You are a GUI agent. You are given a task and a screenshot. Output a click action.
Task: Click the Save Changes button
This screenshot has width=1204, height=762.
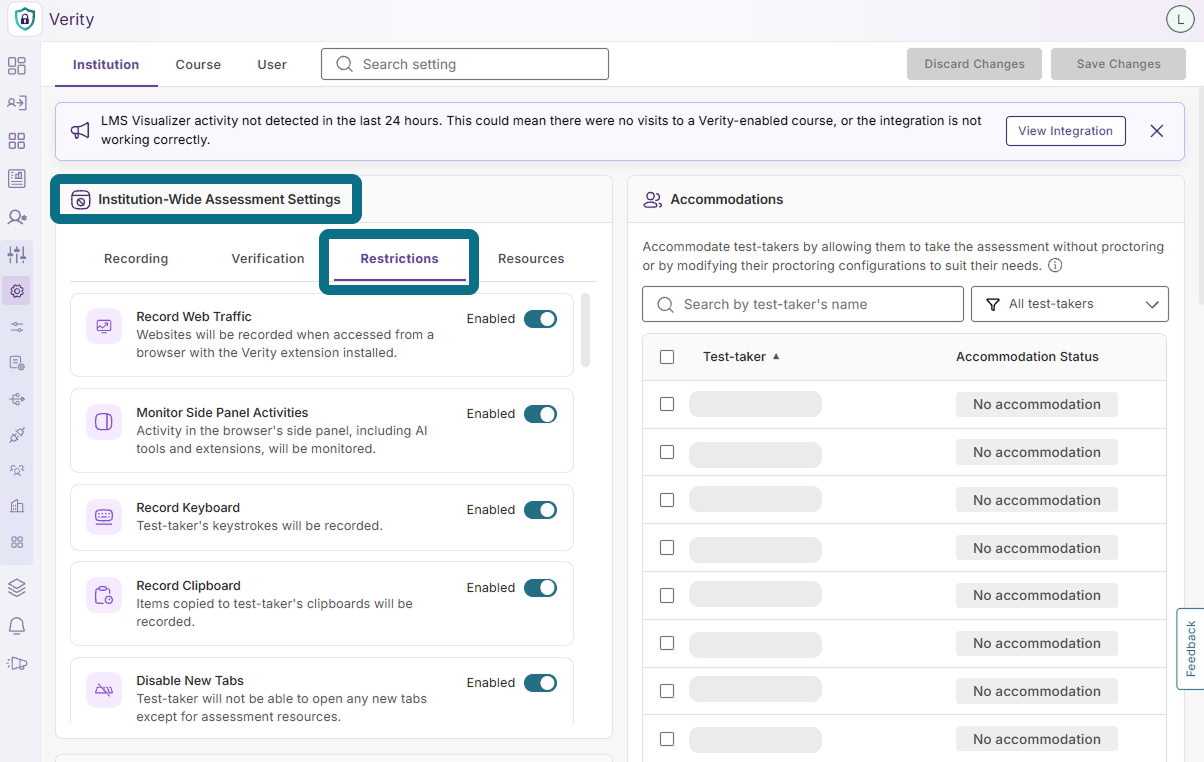click(x=1118, y=64)
